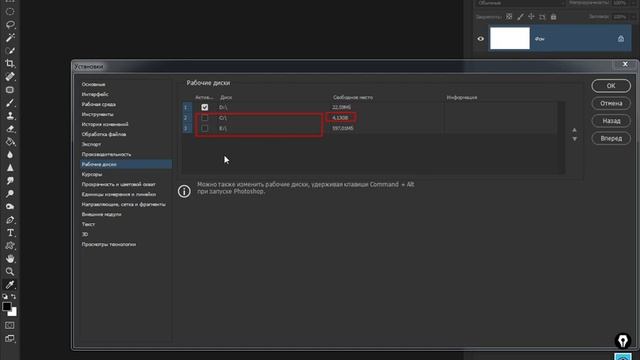640x360 pixels.
Task: Swap foreground and background colors
Action: pyautogui.click(x=14, y=297)
